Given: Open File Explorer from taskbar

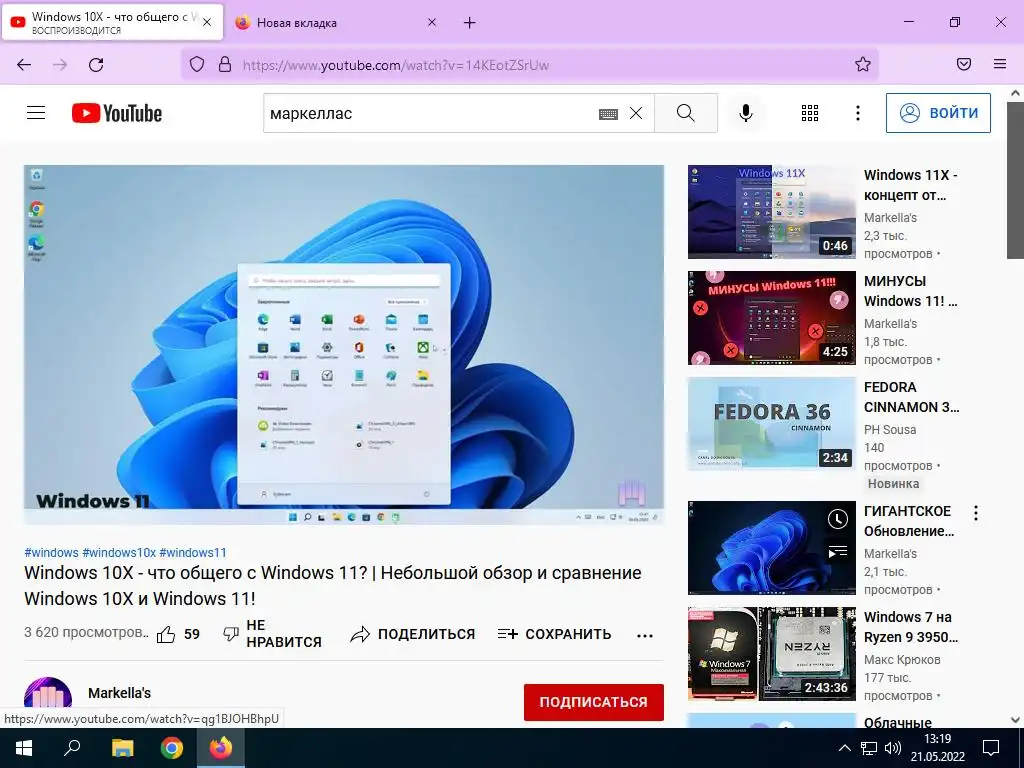Looking at the screenshot, I should pos(122,748).
